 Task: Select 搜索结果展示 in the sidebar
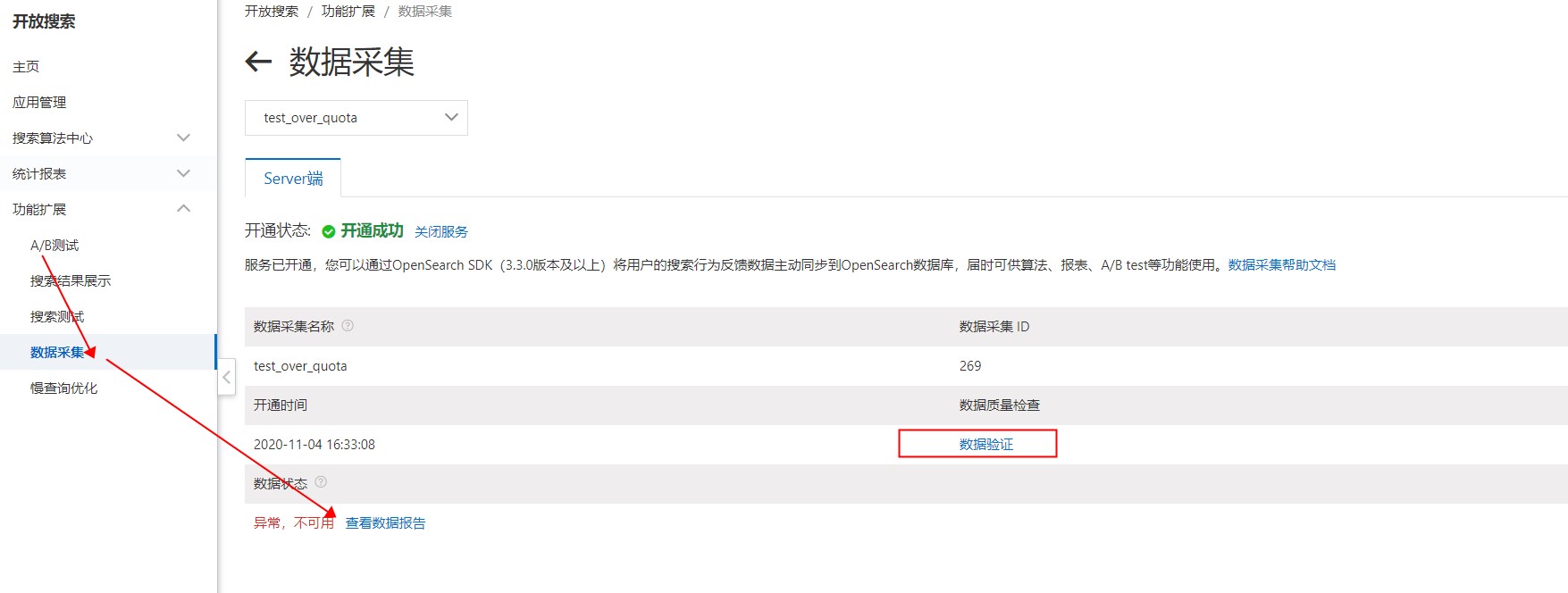[x=71, y=281]
